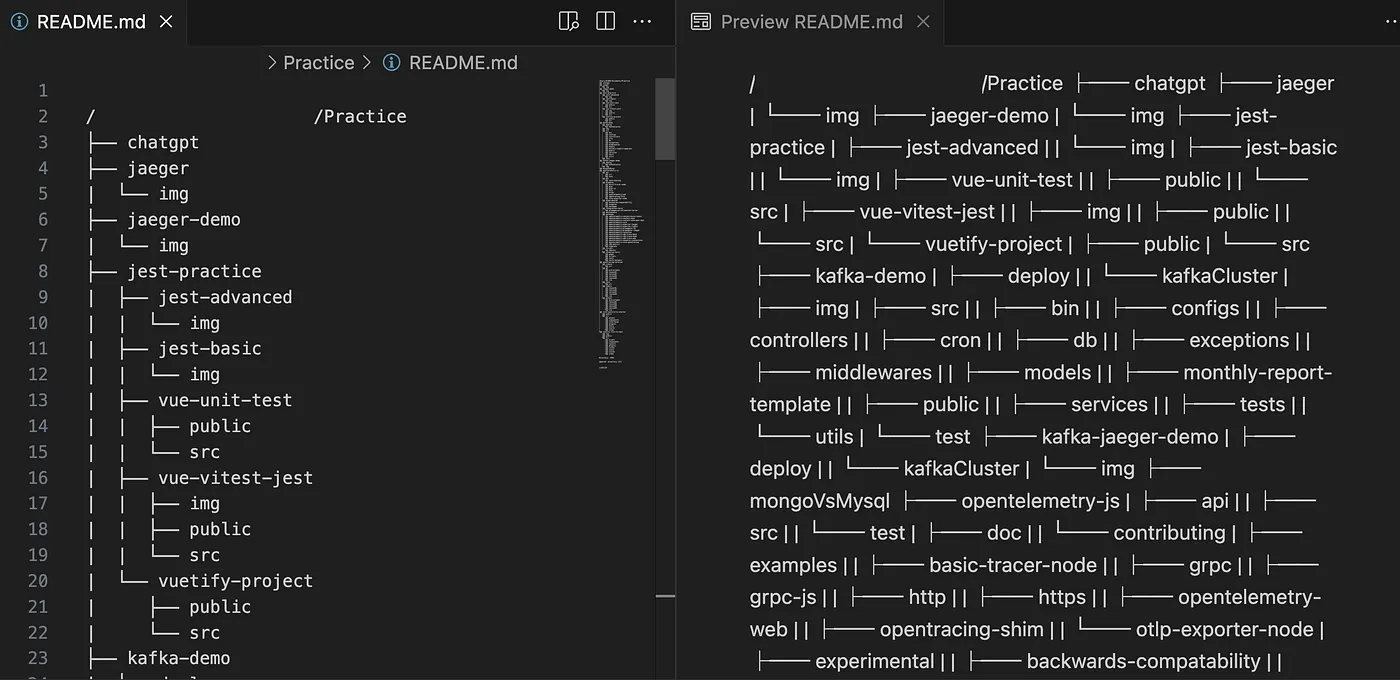
Task: Click mongoVsMysql in the preview pane
Action: pyautogui.click(x=819, y=500)
